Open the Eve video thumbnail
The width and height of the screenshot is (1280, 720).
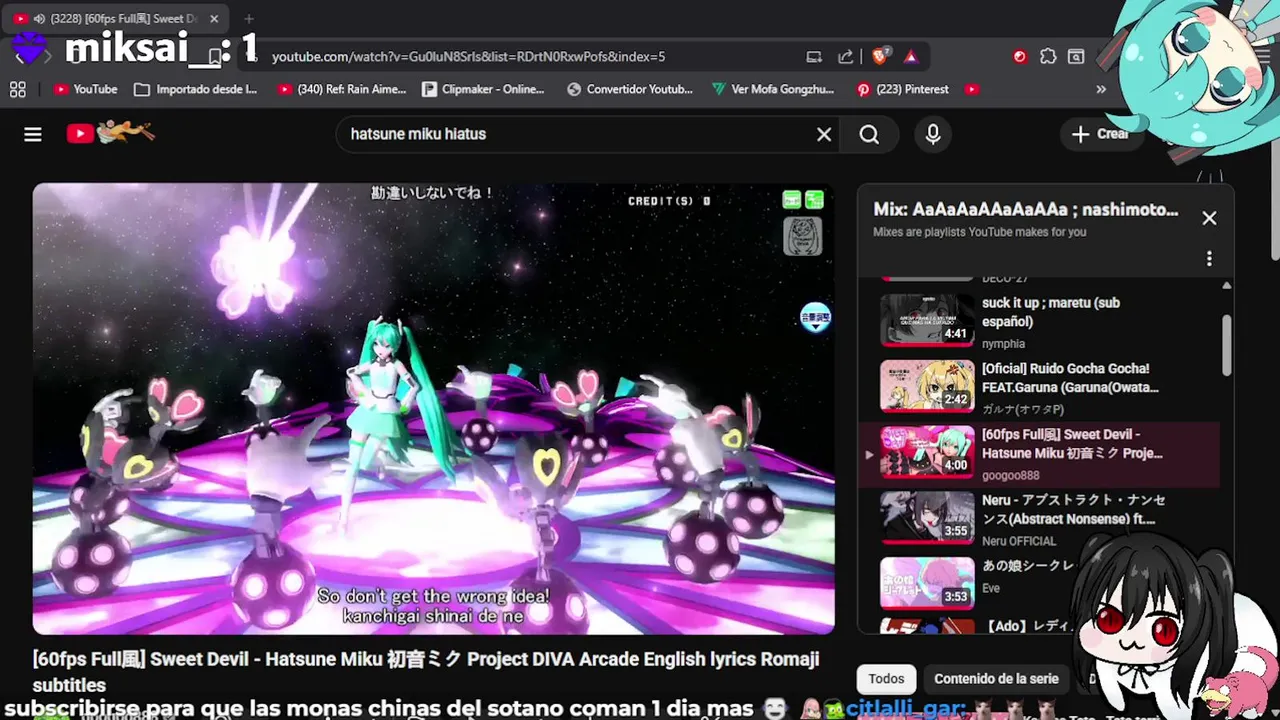pyautogui.click(x=927, y=583)
